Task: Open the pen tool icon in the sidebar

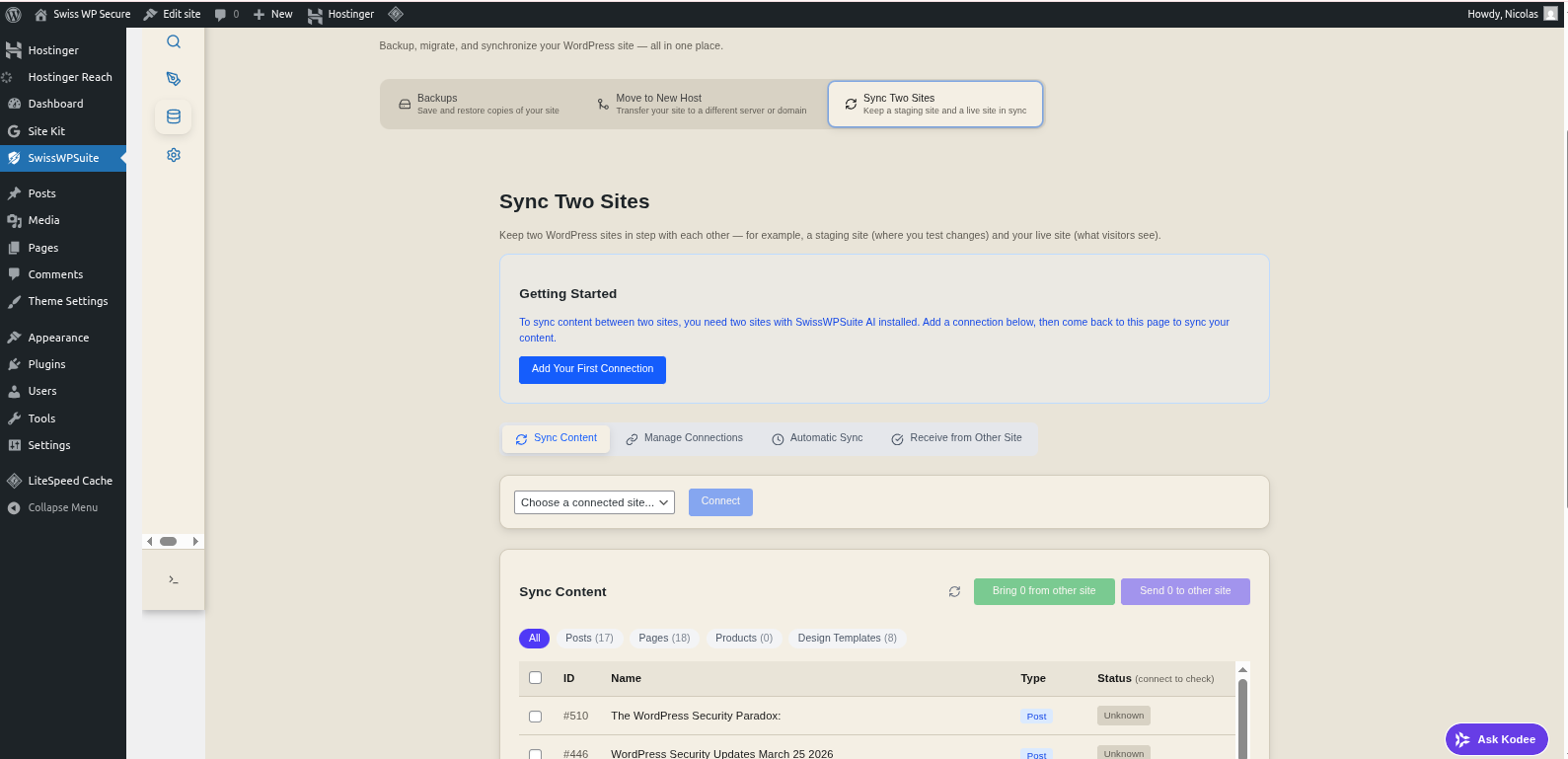Action: click(174, 79)
